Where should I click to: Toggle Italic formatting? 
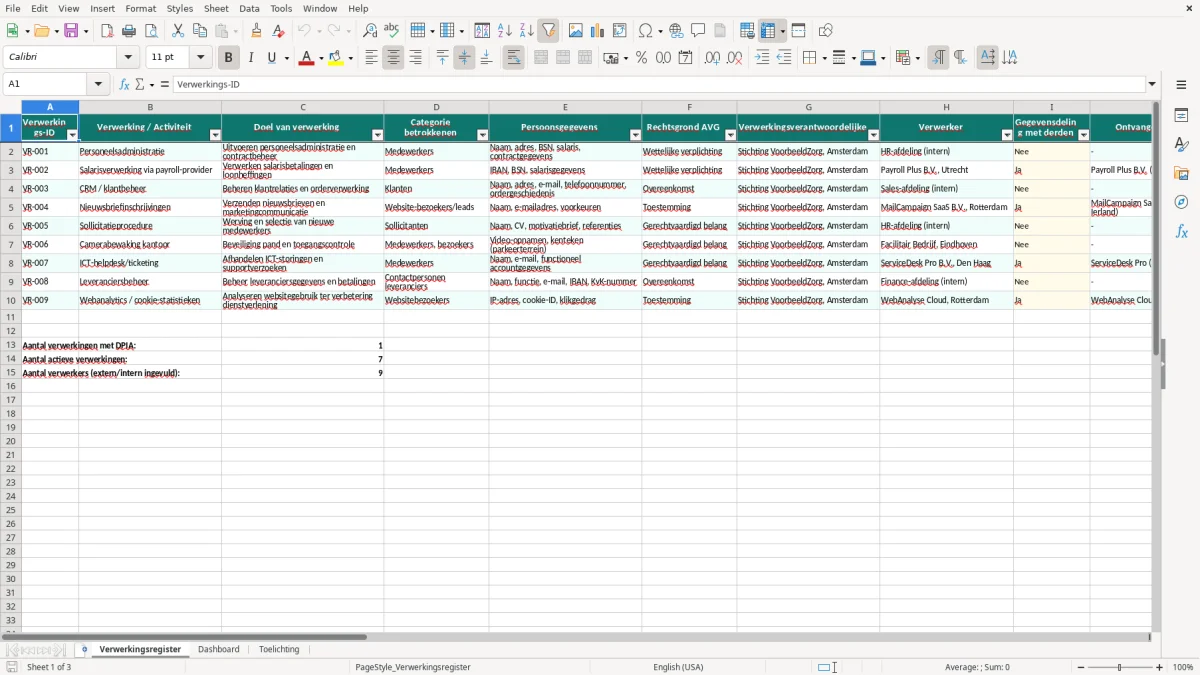251,58
